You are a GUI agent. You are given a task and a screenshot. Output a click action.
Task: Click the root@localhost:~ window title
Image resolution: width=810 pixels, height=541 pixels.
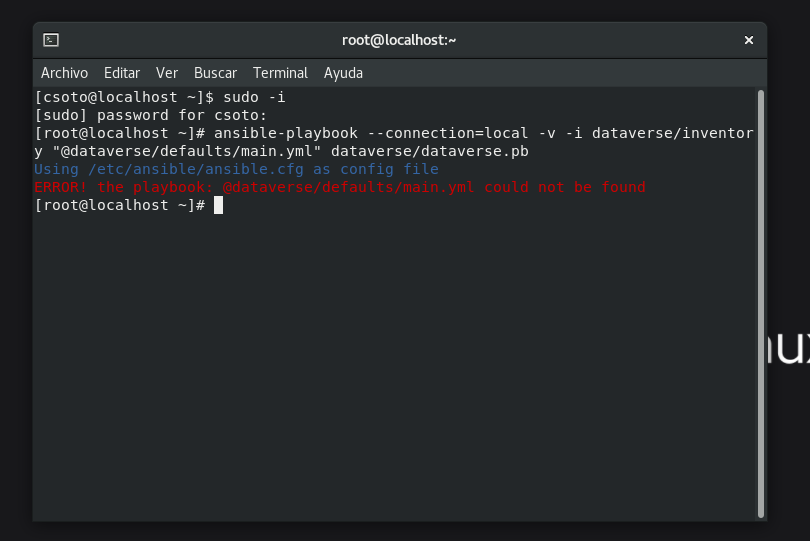(399, 40)
